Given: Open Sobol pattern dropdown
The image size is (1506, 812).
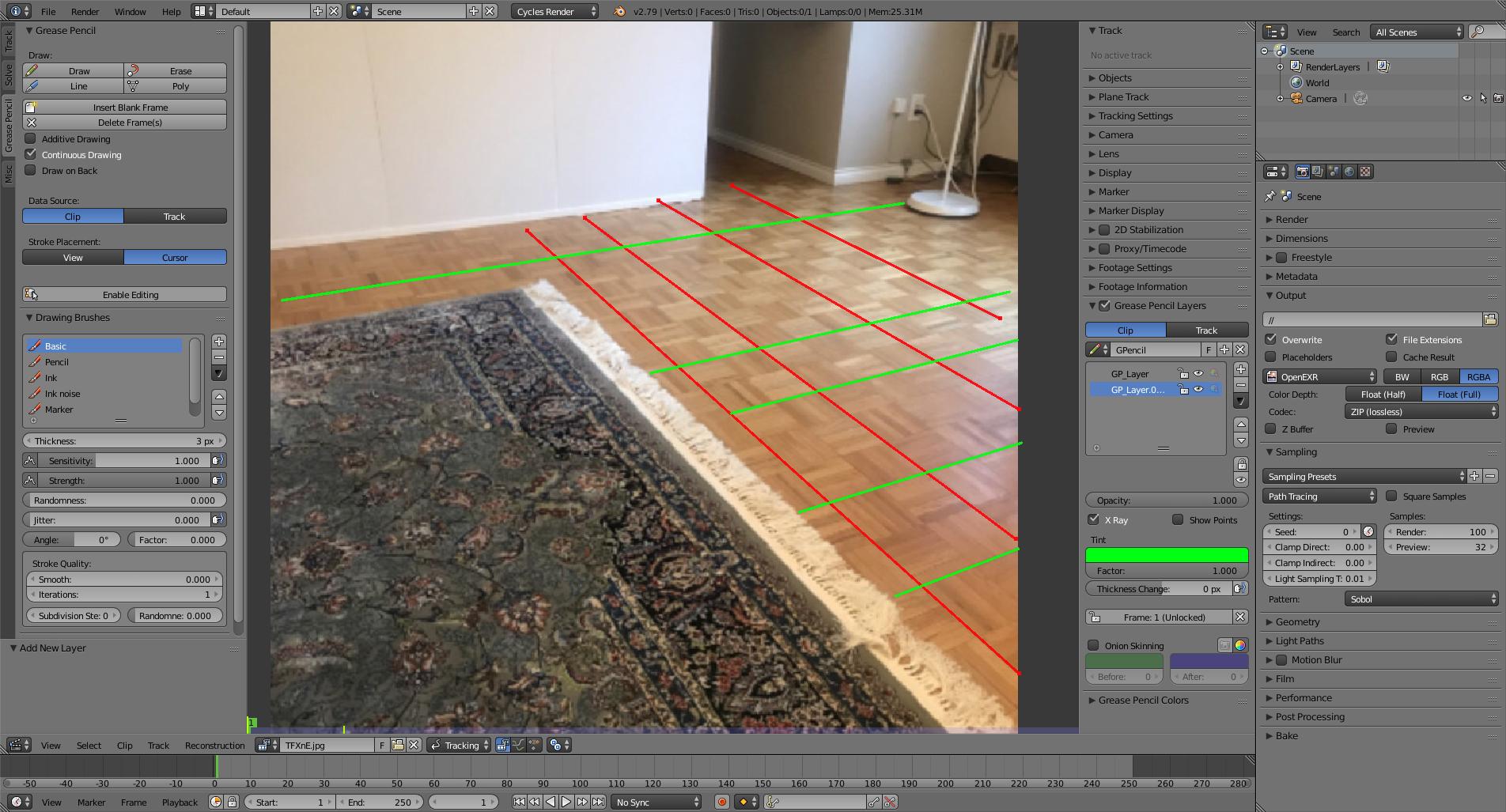Looking at the screenshot, I should point(1421,599).
